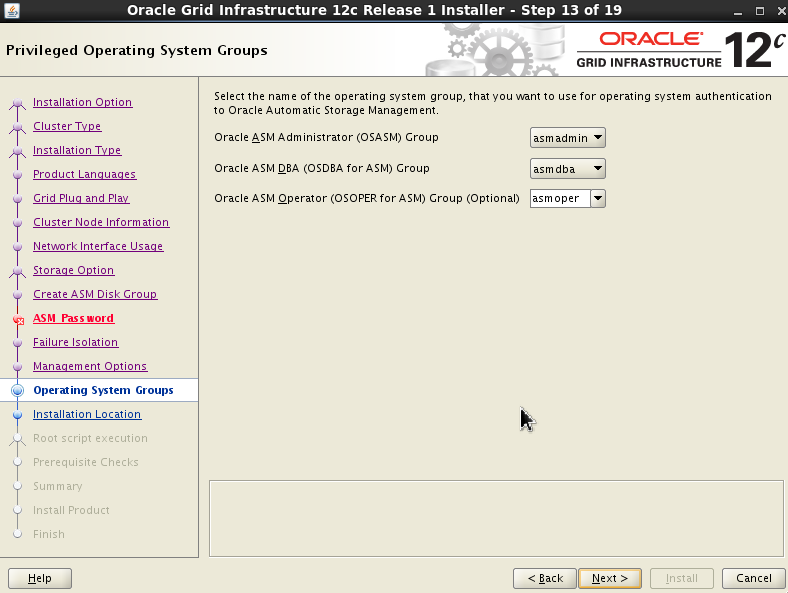The height and width of the screenshot is (593, 788).
Task: Click the Privileged Operating System Groups heading
Action: pyautogui.click(x=137, y=50)
